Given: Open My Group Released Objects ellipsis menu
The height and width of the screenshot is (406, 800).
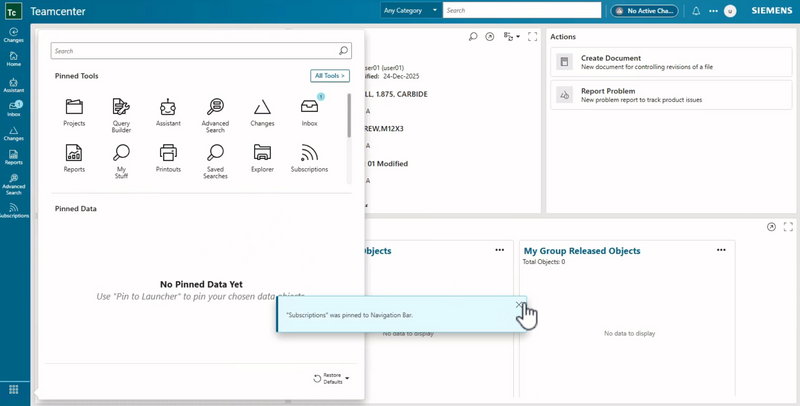Looking at the screenshot, I should pos(721,250).
